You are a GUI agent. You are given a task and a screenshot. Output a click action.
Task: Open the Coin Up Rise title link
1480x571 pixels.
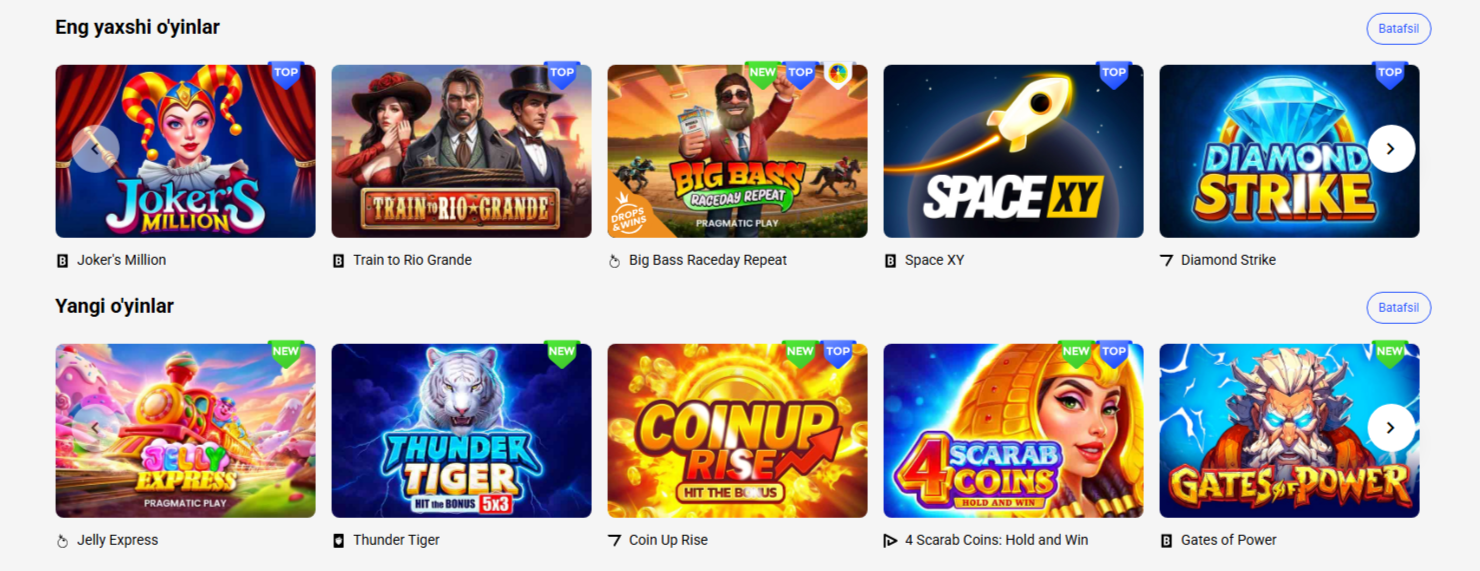click(668, 540)
